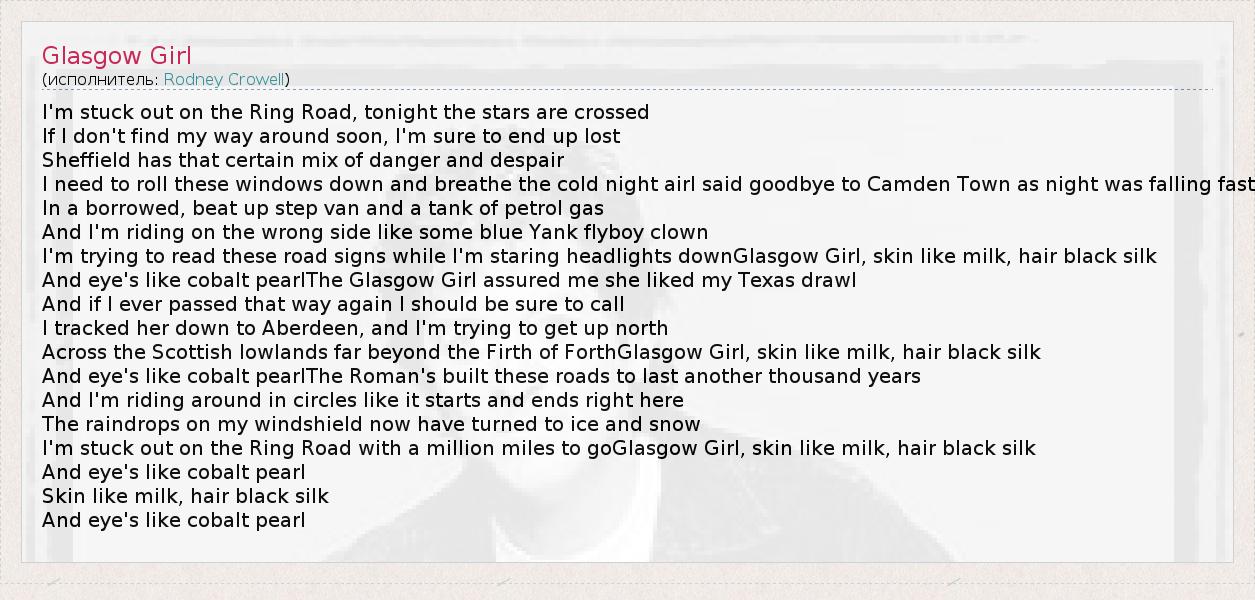Click the raindrops on my windshield line
This screenshot has height=600, width=1255.
[371, 424]
